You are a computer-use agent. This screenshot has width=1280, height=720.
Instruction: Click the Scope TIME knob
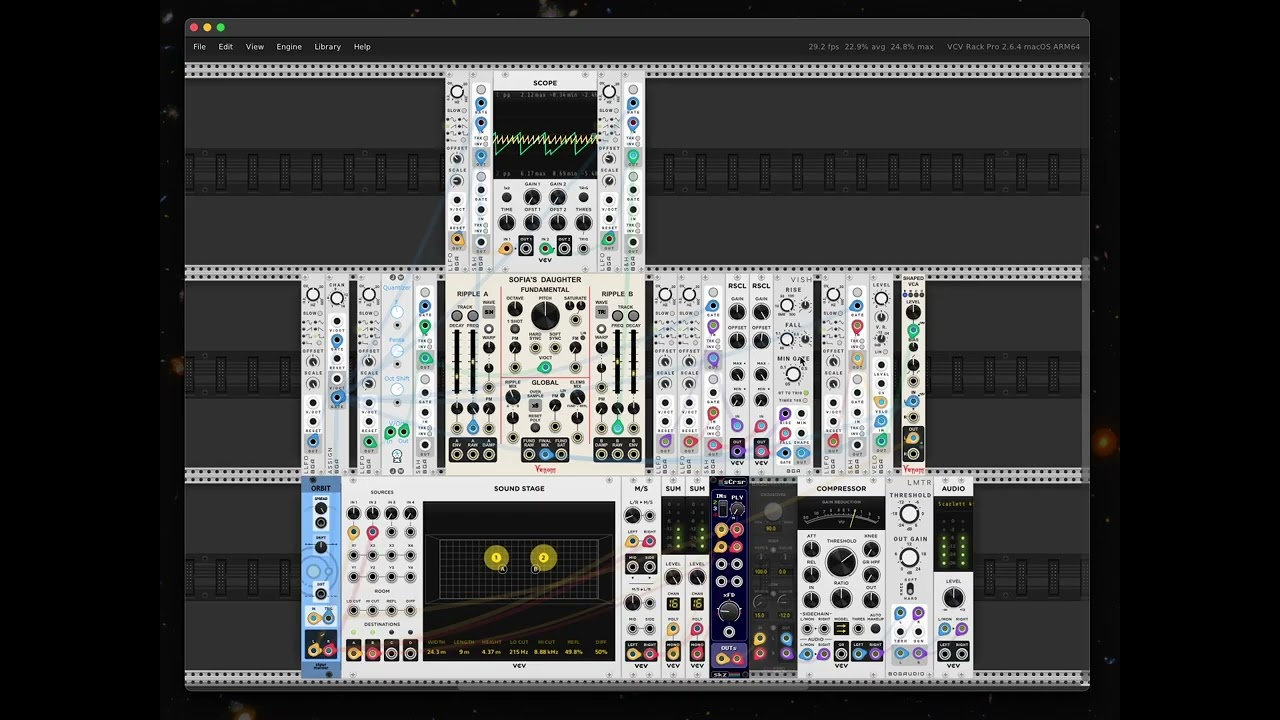coord(507,223)
